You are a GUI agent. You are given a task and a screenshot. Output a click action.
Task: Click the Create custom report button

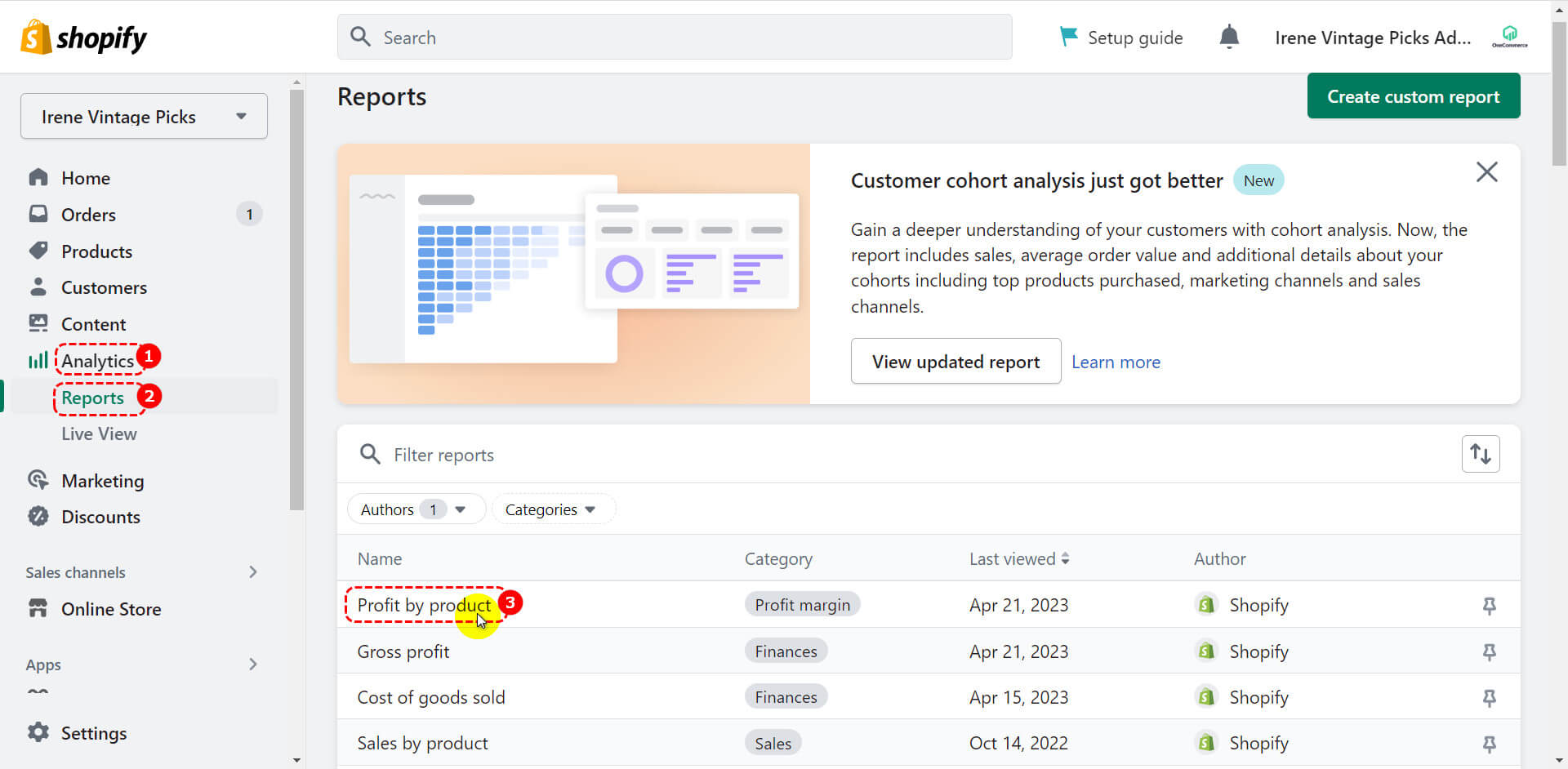click(1413, 96)
